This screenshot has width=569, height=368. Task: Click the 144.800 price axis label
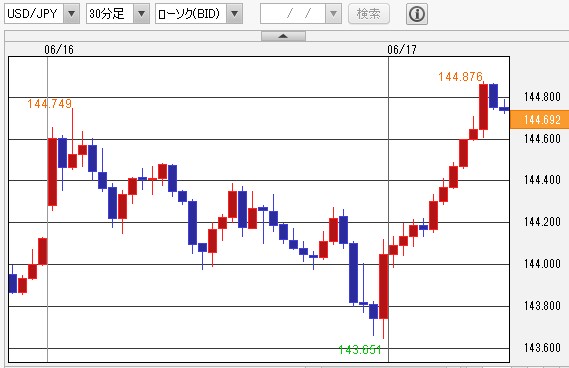[x=542, y=97]
